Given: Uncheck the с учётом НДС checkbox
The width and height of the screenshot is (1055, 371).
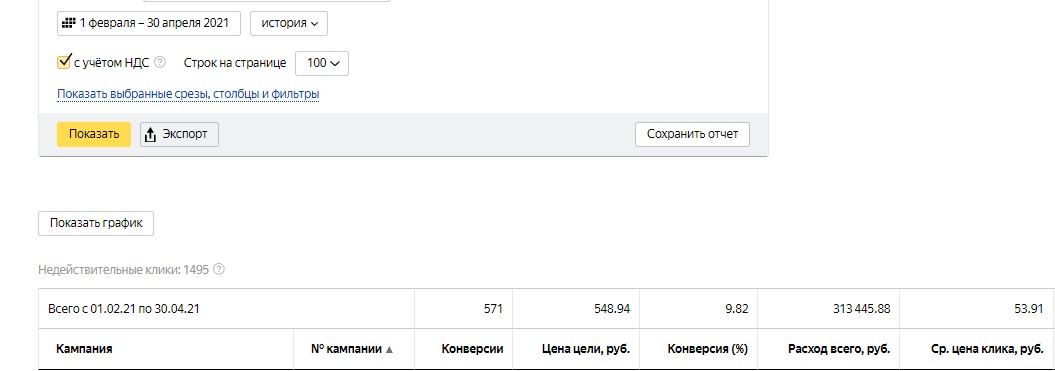Looking at the screenshot, I should point(64,62).
